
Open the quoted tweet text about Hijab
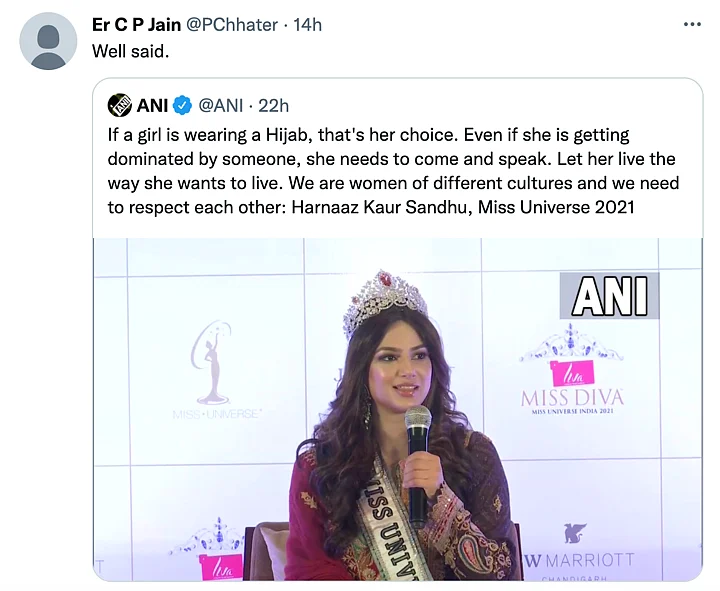click(x=395, y=171)
